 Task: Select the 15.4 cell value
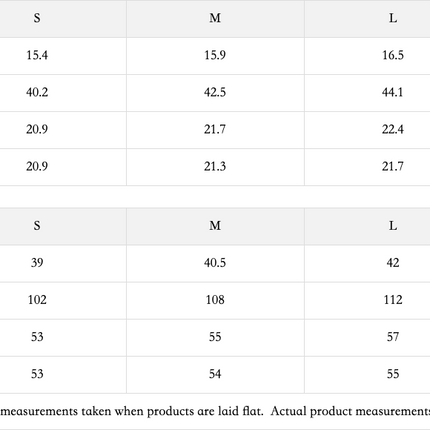pos(37,55)
